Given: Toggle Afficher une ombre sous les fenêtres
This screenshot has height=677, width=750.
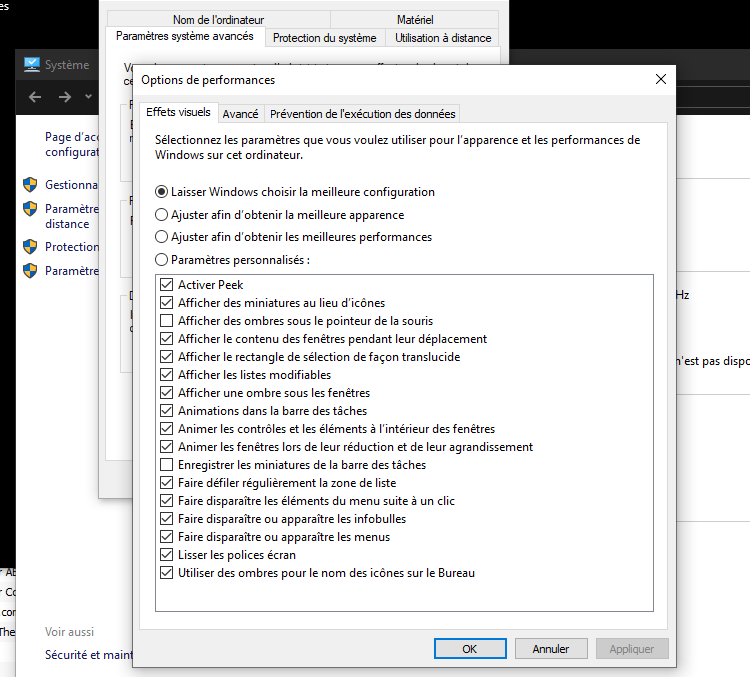Looking at the screenshot, I should [166, 393].
